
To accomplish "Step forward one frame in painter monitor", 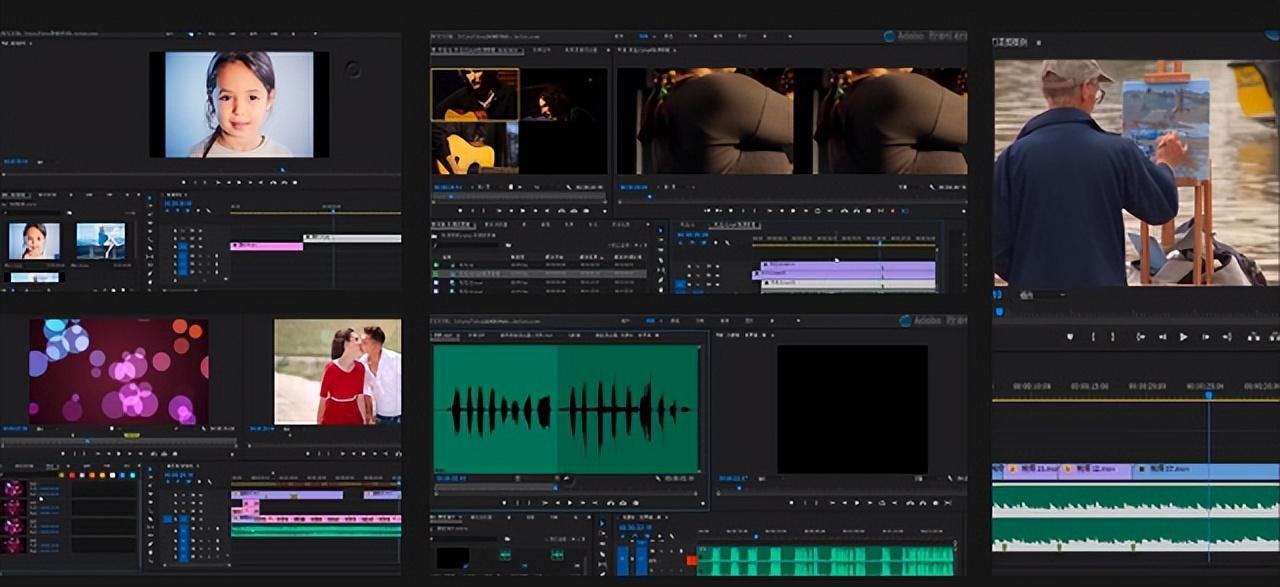I will point(1206,337).
